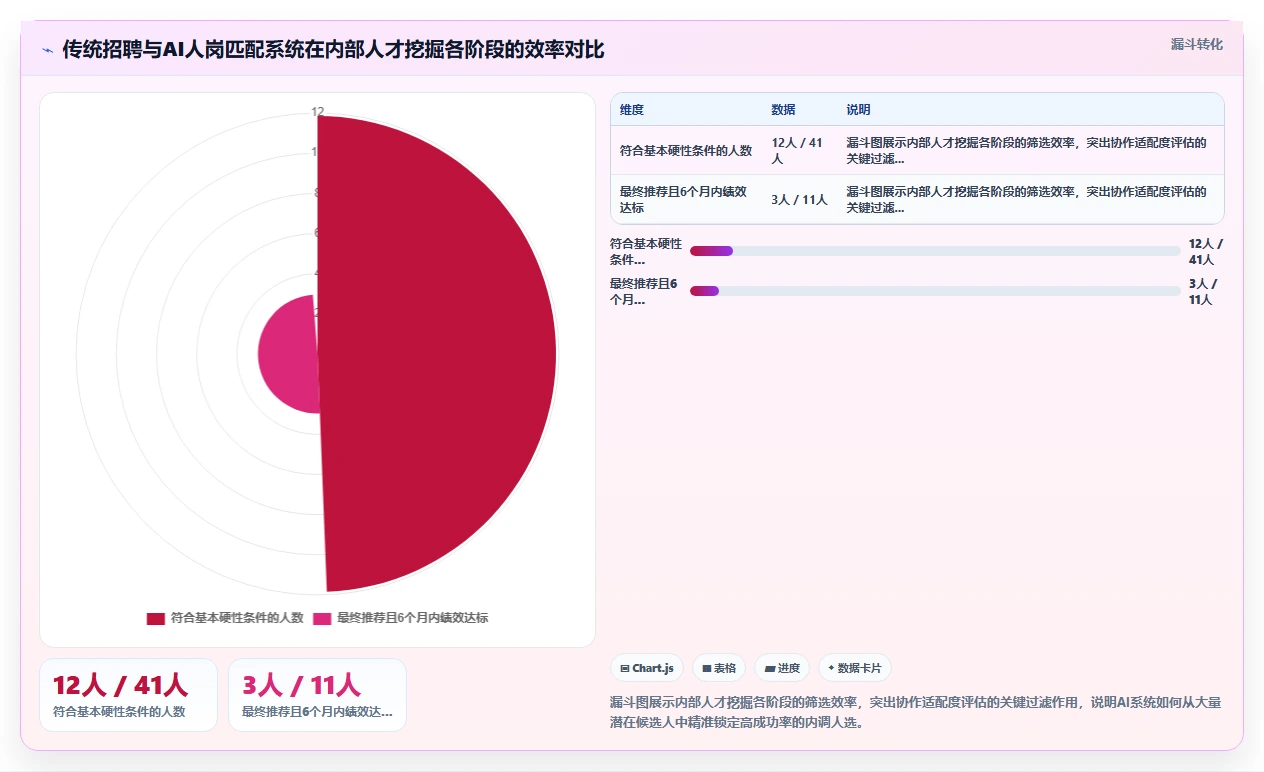
Task: Click legend label 最终推荐且6个月内绩效达标
Action: tap(412, 618)
